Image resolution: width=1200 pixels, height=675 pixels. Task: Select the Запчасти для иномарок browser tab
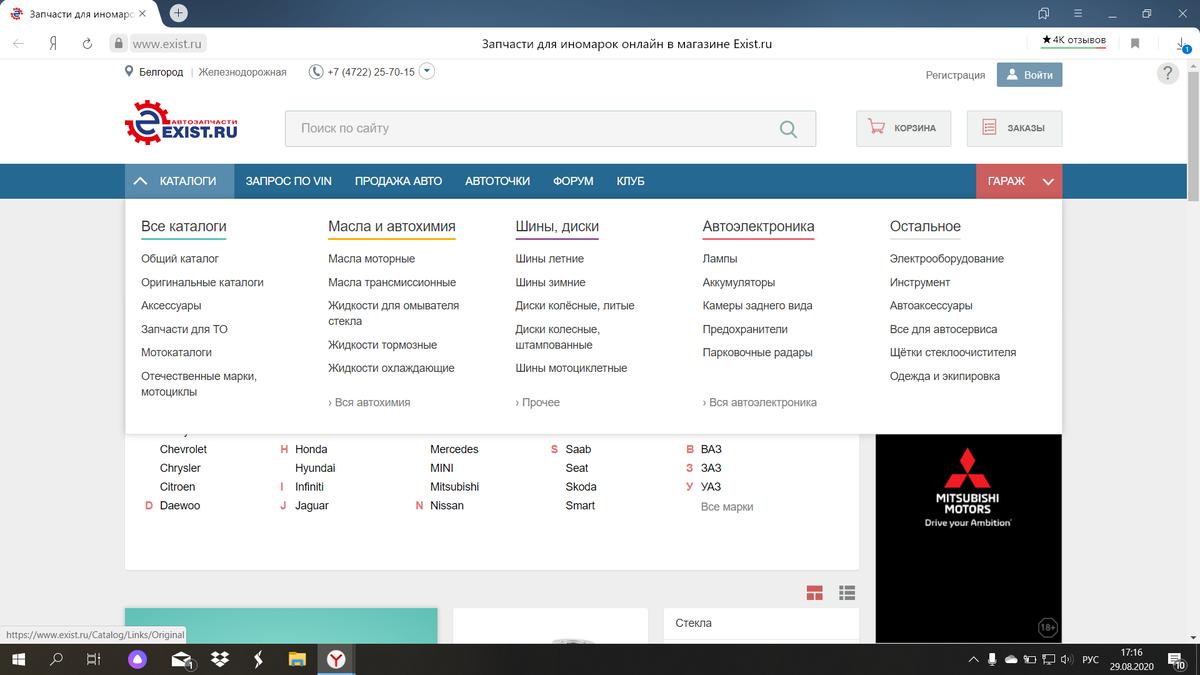(x=82, y=13)
